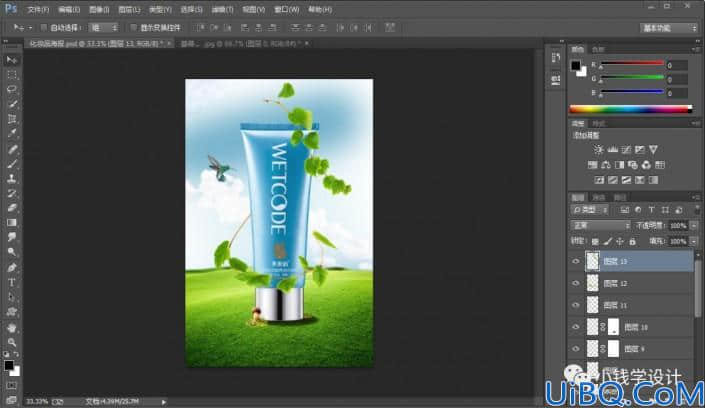Screen dimensions: 705x408
Task: Select the Eraser tool
Action: click(12, 208)
